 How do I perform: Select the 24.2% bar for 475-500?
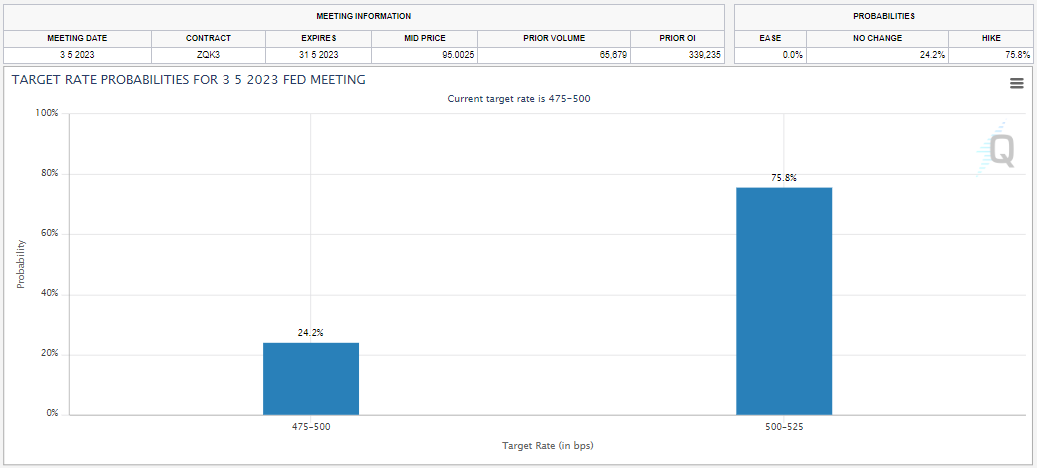(311, 379)
